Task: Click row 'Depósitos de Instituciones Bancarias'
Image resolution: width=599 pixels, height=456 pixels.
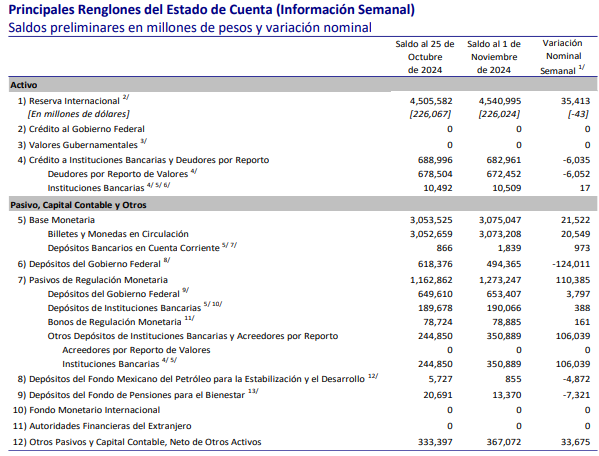Action: (x=124, y=308)
